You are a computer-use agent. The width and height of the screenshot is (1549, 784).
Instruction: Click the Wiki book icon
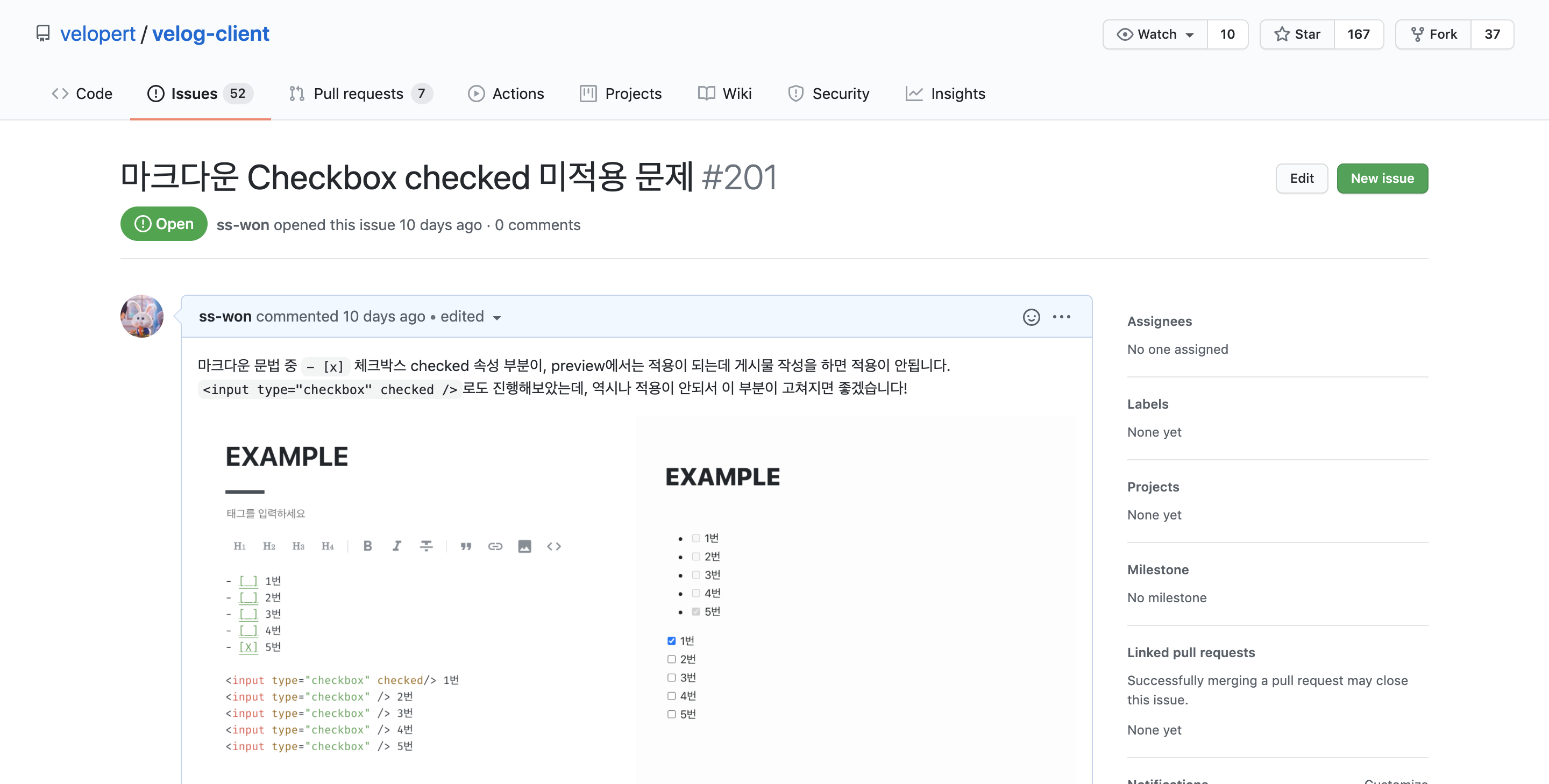click(x=706, y=94)
